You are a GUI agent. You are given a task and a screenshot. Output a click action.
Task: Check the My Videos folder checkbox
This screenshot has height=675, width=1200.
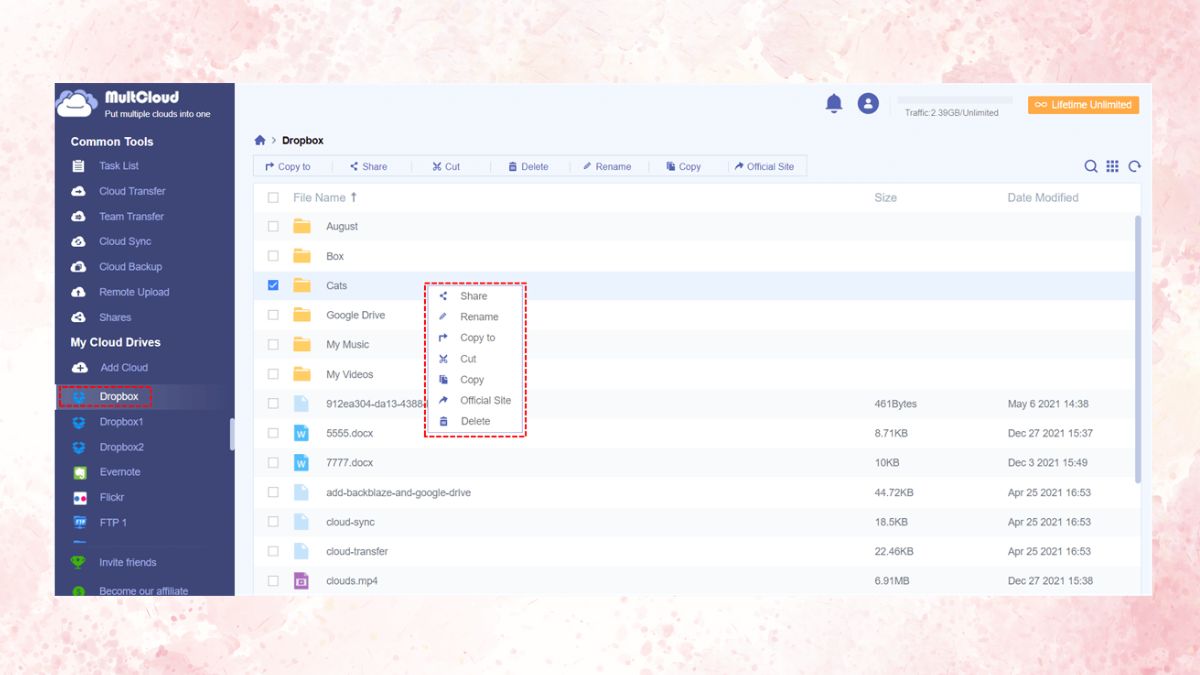[273, 374]
